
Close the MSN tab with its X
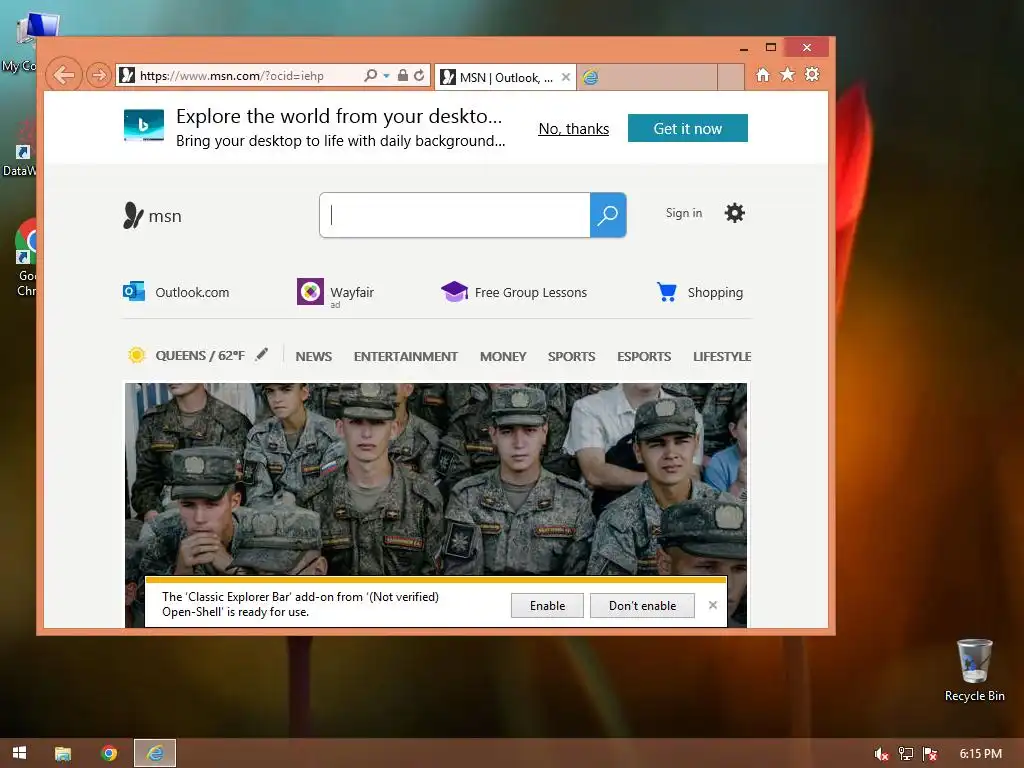566,77
